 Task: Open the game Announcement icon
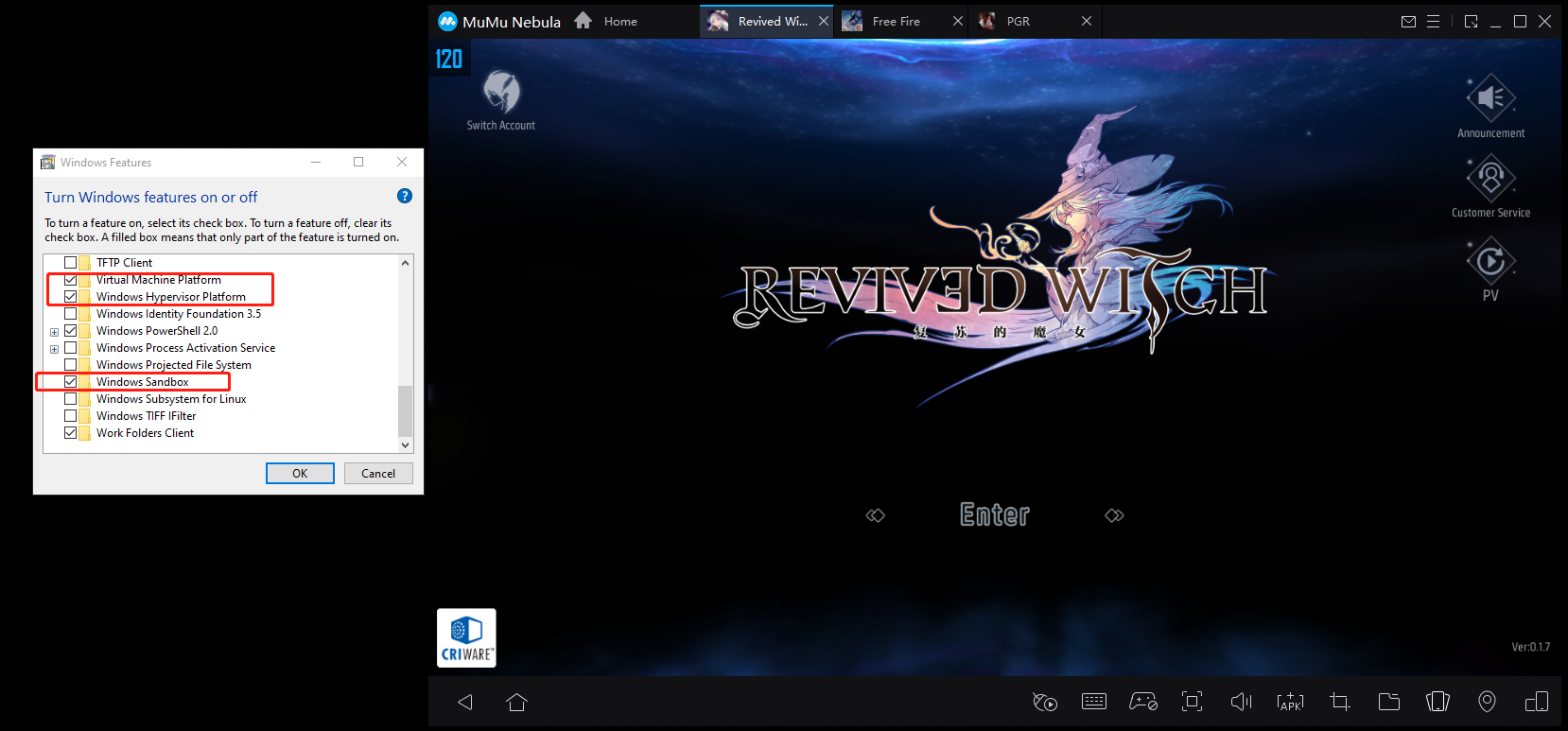coord(1490,98)
